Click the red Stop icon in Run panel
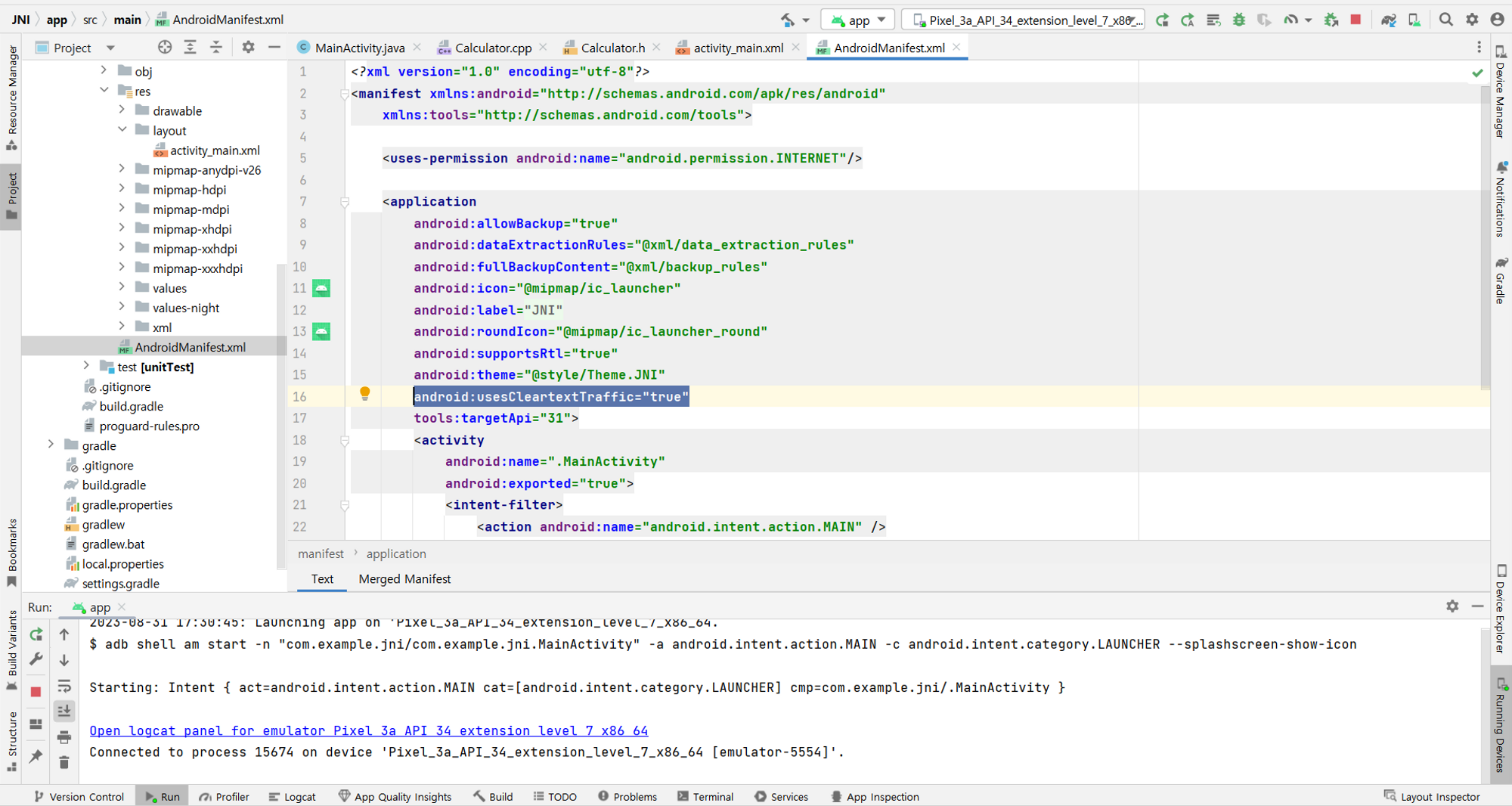 pyautogui.click(x=36, y=692)
